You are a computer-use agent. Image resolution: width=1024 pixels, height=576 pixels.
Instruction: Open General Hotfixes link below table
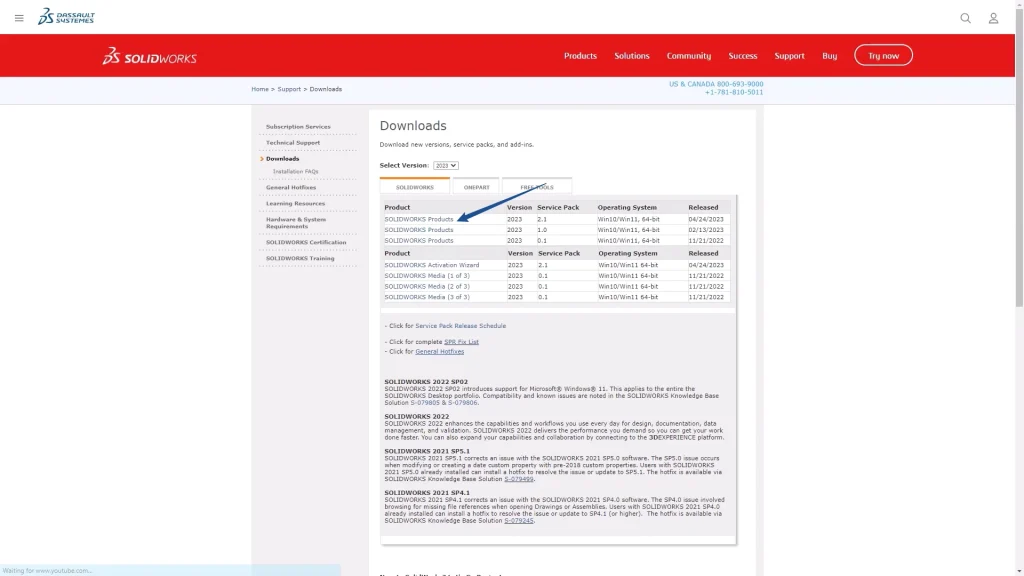click(440, 351)
